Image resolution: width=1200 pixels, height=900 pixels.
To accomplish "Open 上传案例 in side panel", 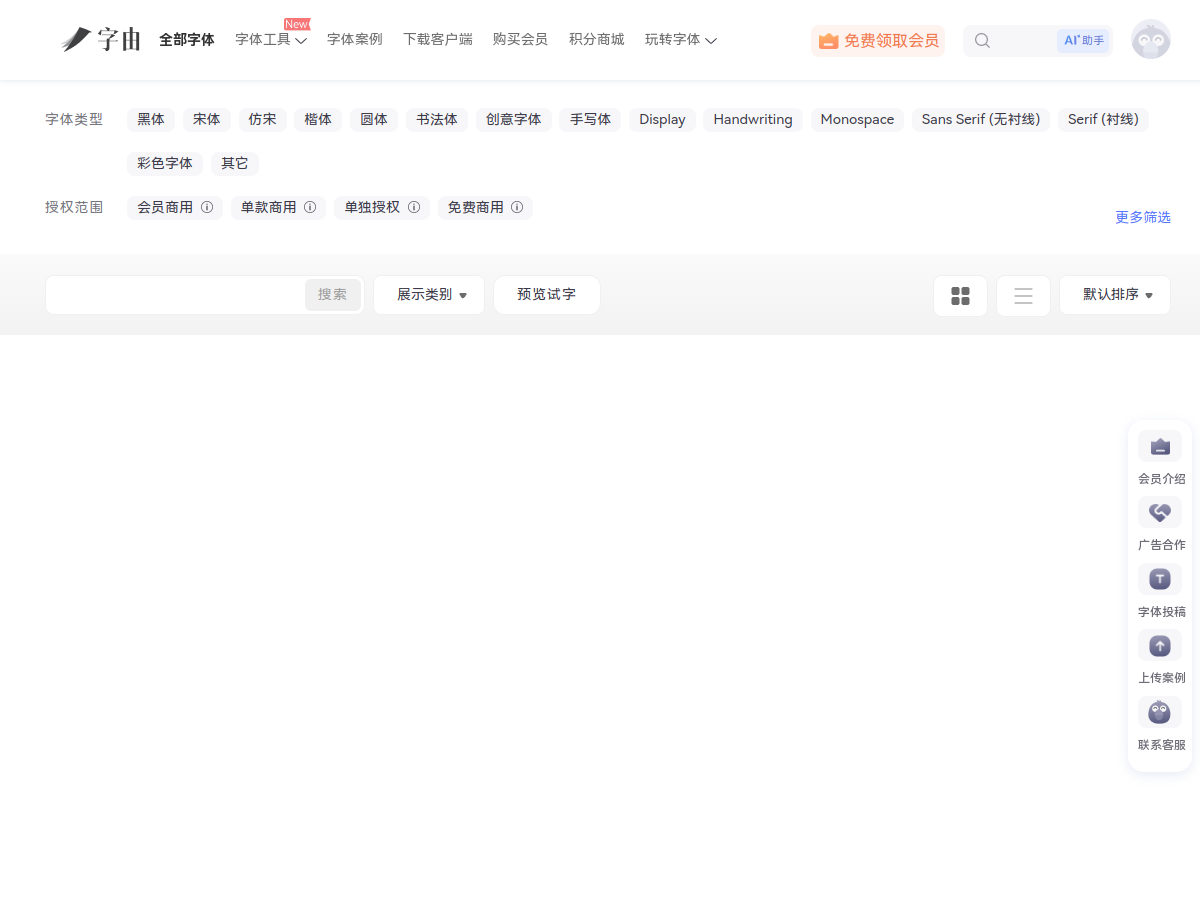I will [x=1160, y=656].
